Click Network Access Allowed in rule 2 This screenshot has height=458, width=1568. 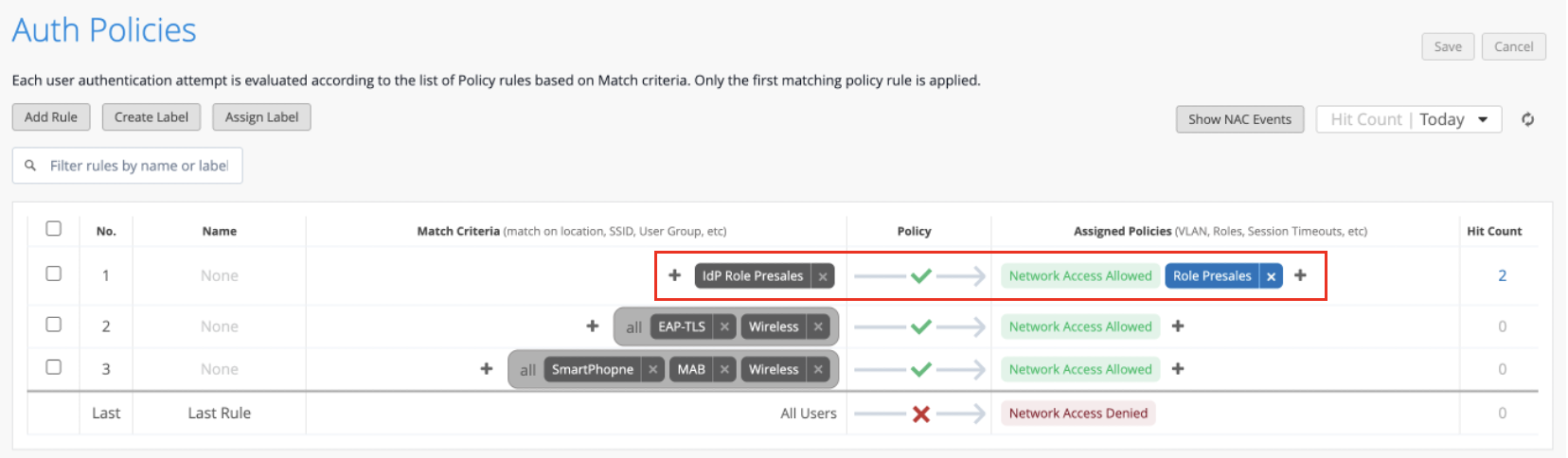[x=1080, y=326]
